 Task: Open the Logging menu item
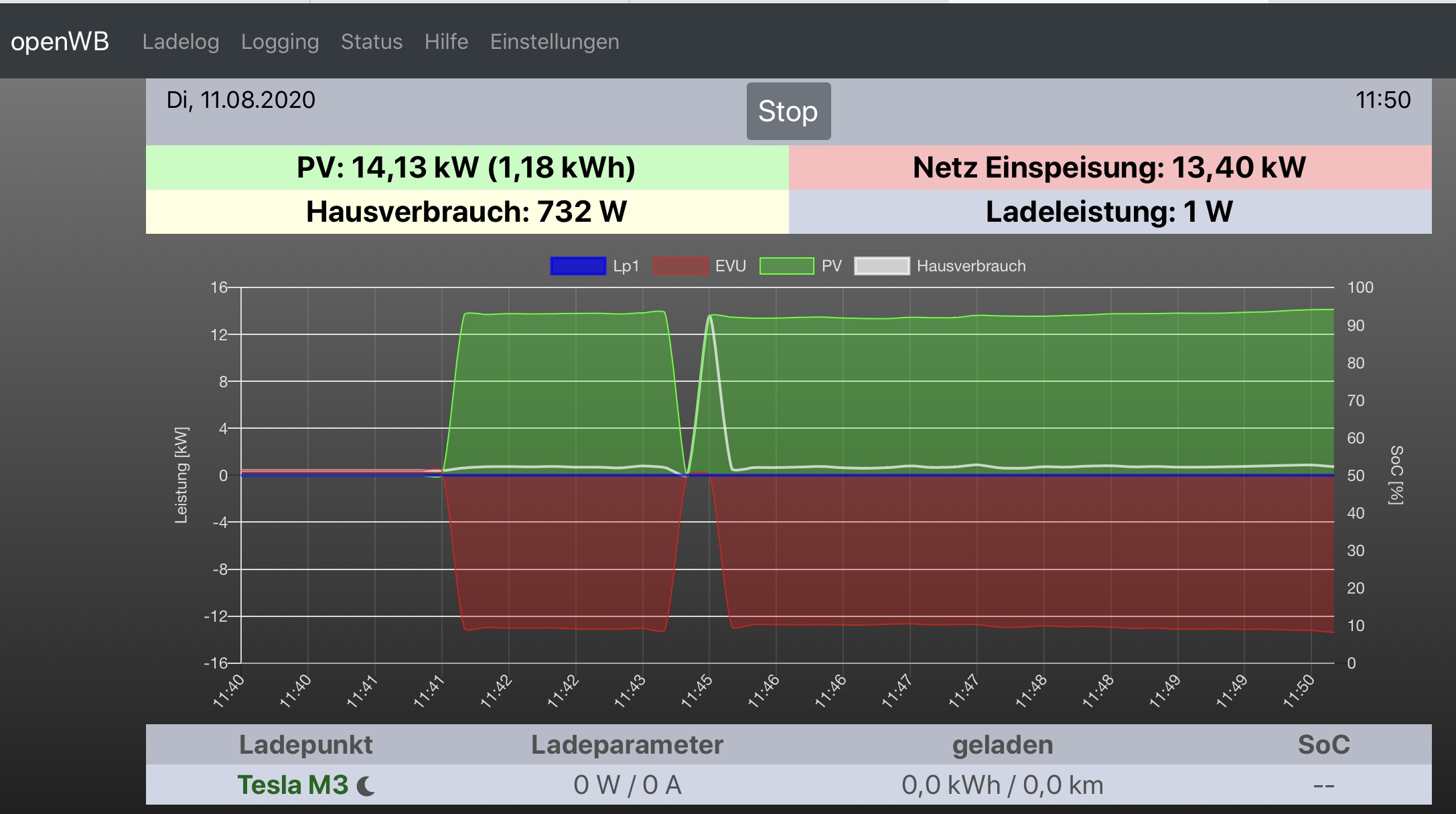coord(280,42)
